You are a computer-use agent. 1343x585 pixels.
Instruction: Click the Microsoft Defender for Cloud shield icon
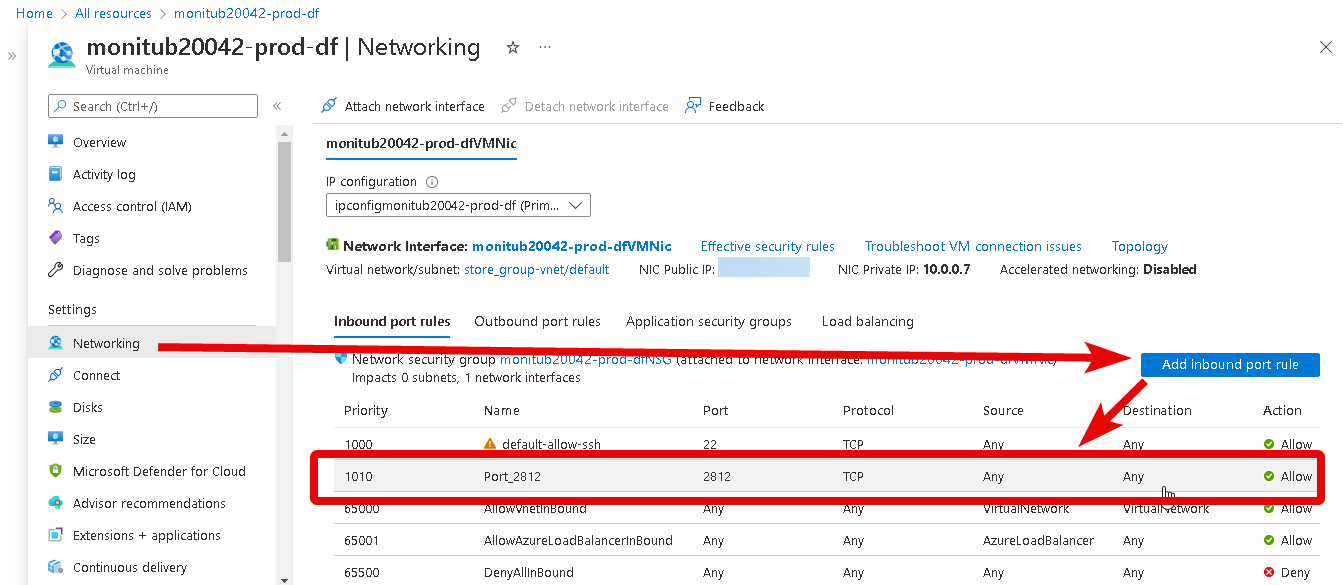pyautogui.click(x=56, y=471)
